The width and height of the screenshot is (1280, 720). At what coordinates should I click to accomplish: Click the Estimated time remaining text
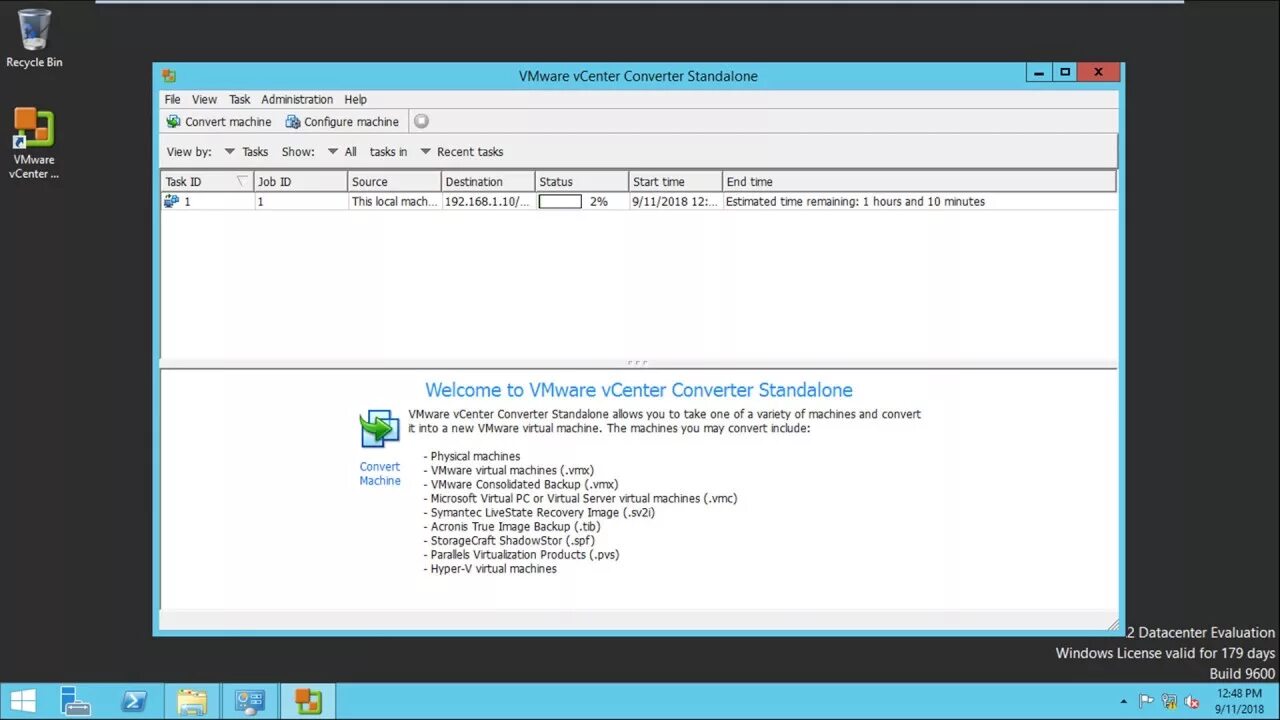pos(855,201)
